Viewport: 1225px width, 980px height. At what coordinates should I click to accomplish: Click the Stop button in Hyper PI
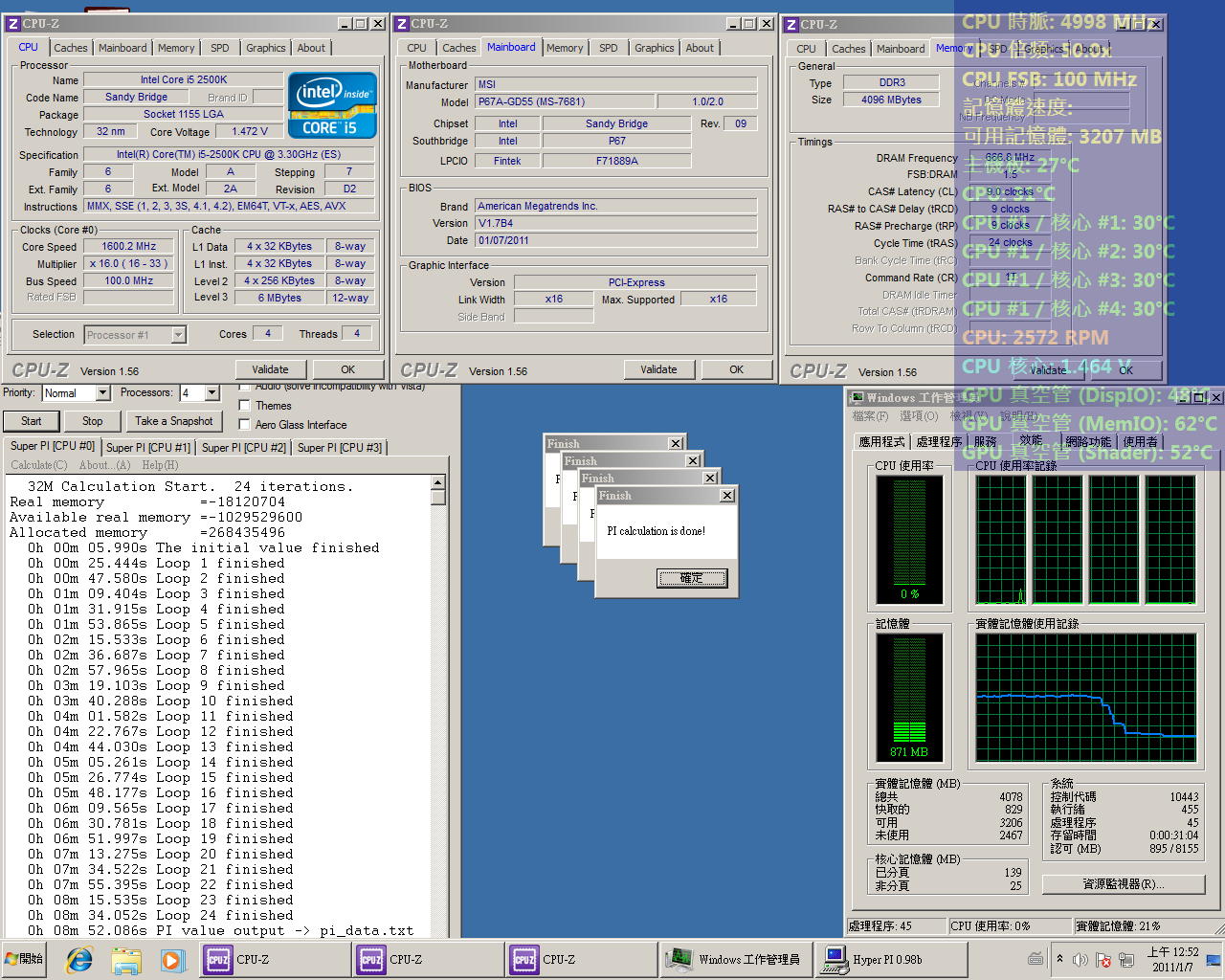pos(93,421)
